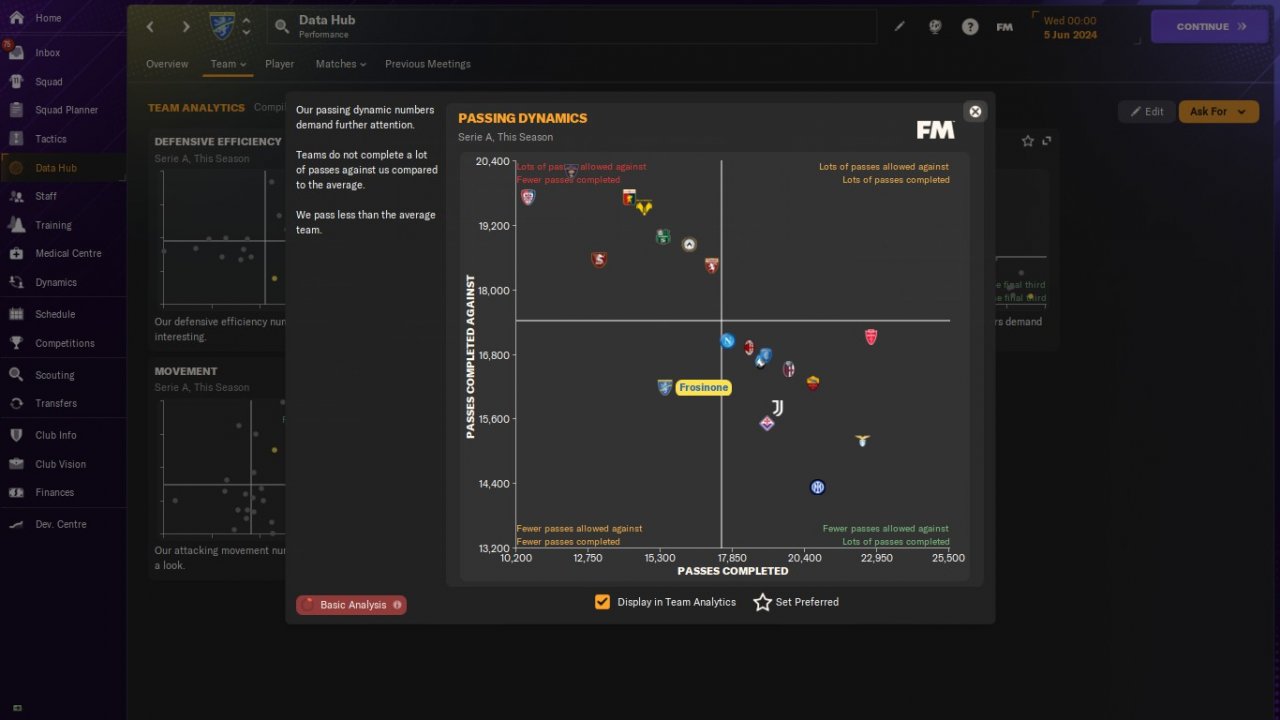Select the Torino badge on the chart
This screenshot has width=1280, height=720.
coord(712,266)
